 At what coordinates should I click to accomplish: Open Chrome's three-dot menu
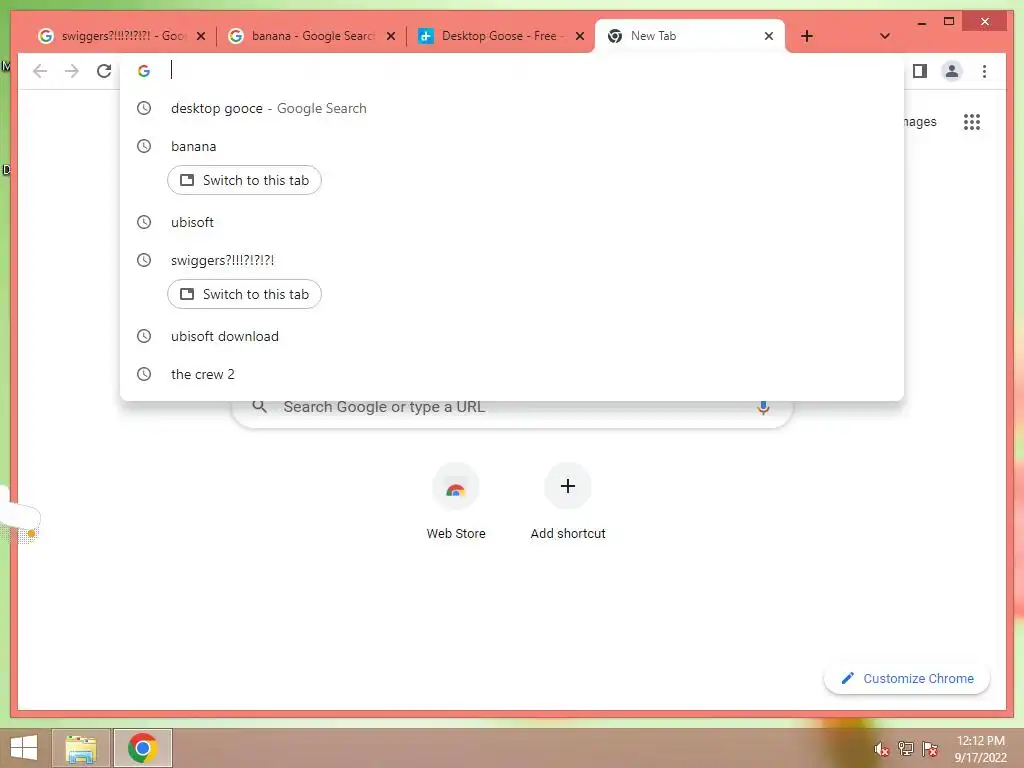tap(984, 71)
